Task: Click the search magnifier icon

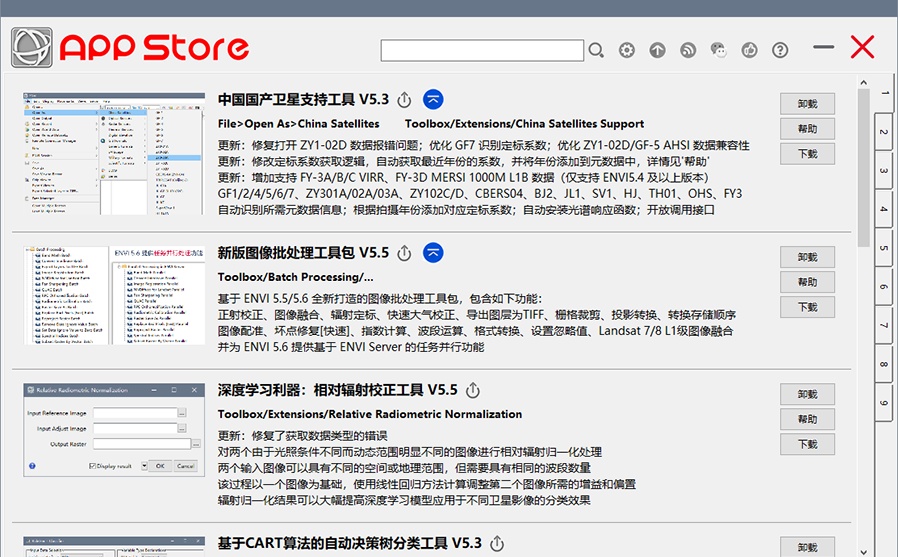Action: [596, 50]
